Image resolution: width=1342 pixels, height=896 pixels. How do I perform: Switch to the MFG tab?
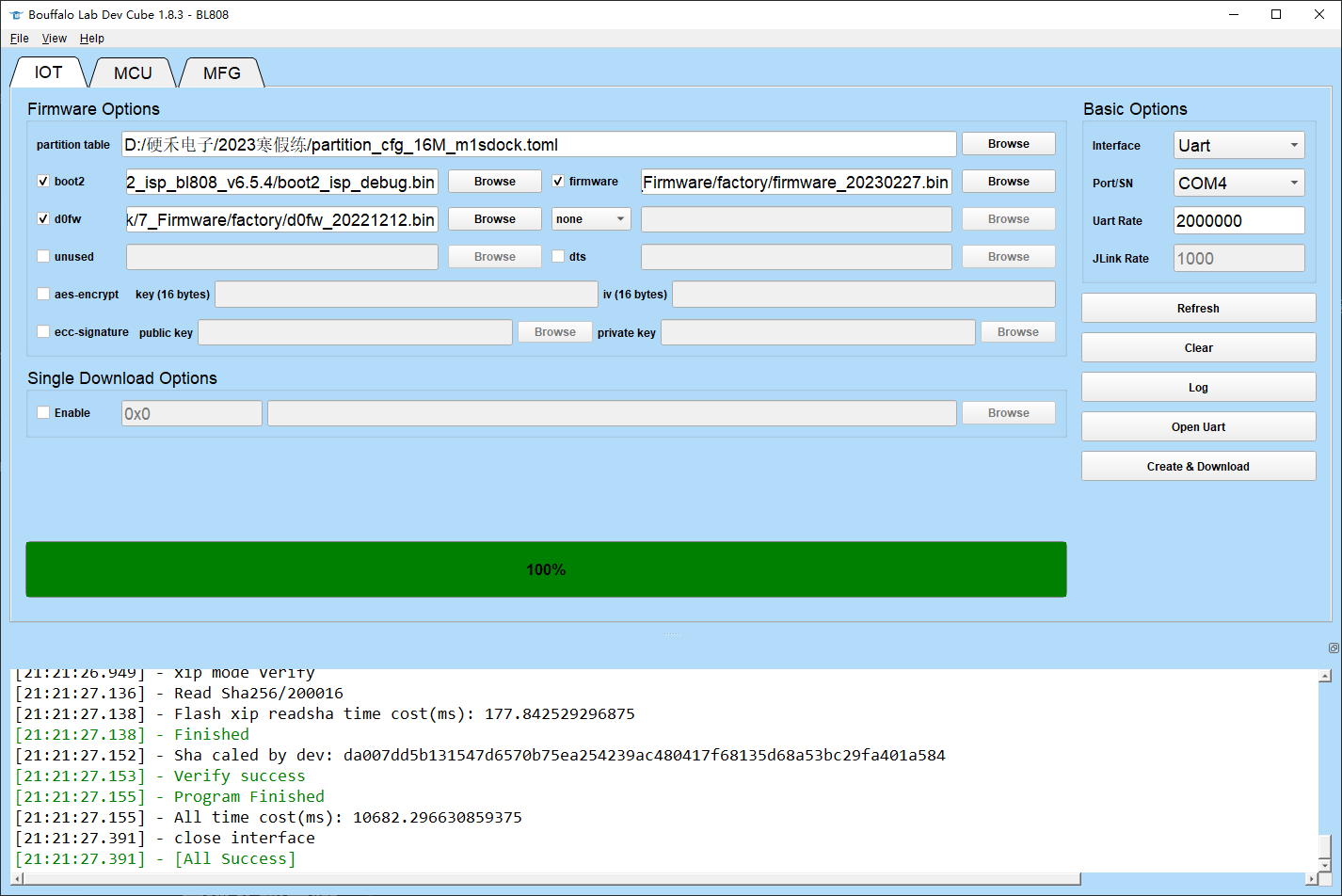click(222, 73)
